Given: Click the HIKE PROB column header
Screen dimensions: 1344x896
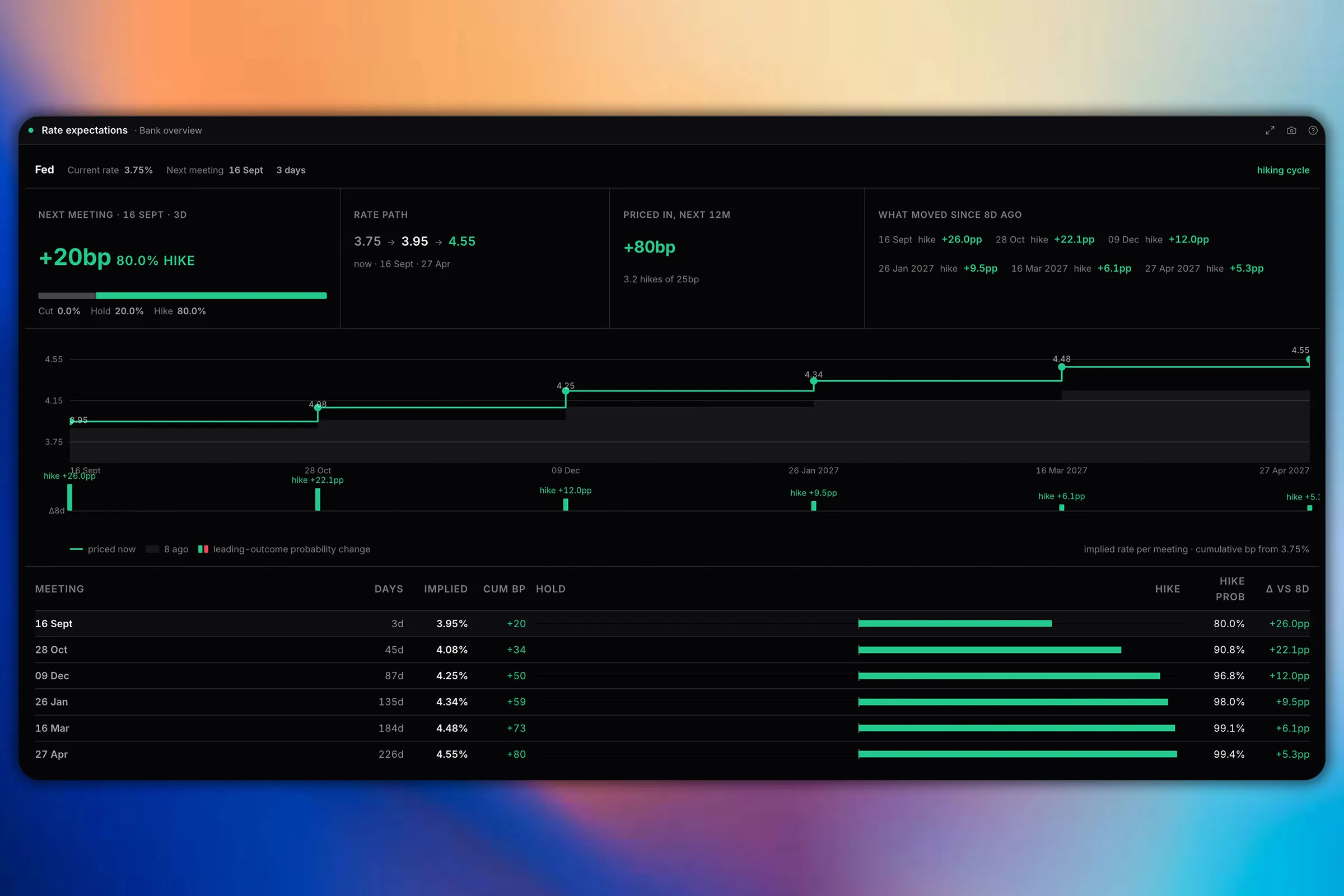Looking at the screenshot, I should (x=1230, y=589).
